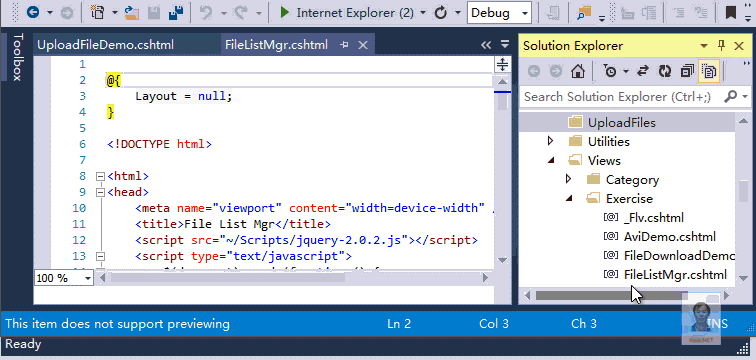This screenshot has width=756, height=360.
Task: Select AviDemo.cshtml in Solution Explorer
Action: 669,237
